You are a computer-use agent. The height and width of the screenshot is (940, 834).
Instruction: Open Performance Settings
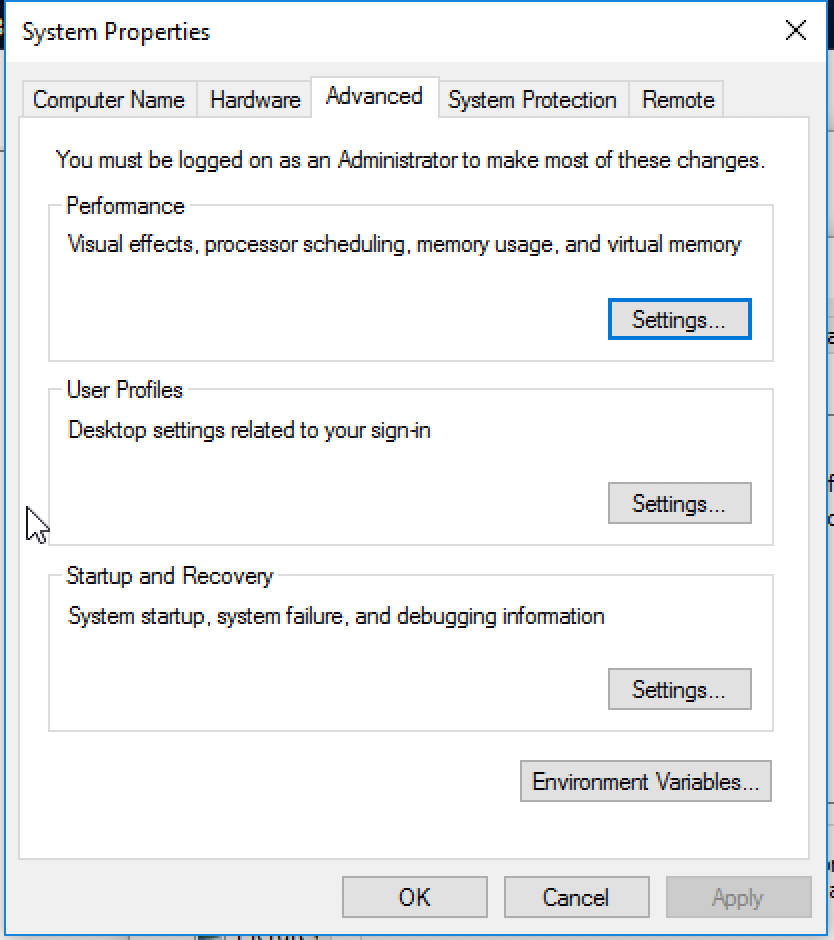click(x=679, y=320)
